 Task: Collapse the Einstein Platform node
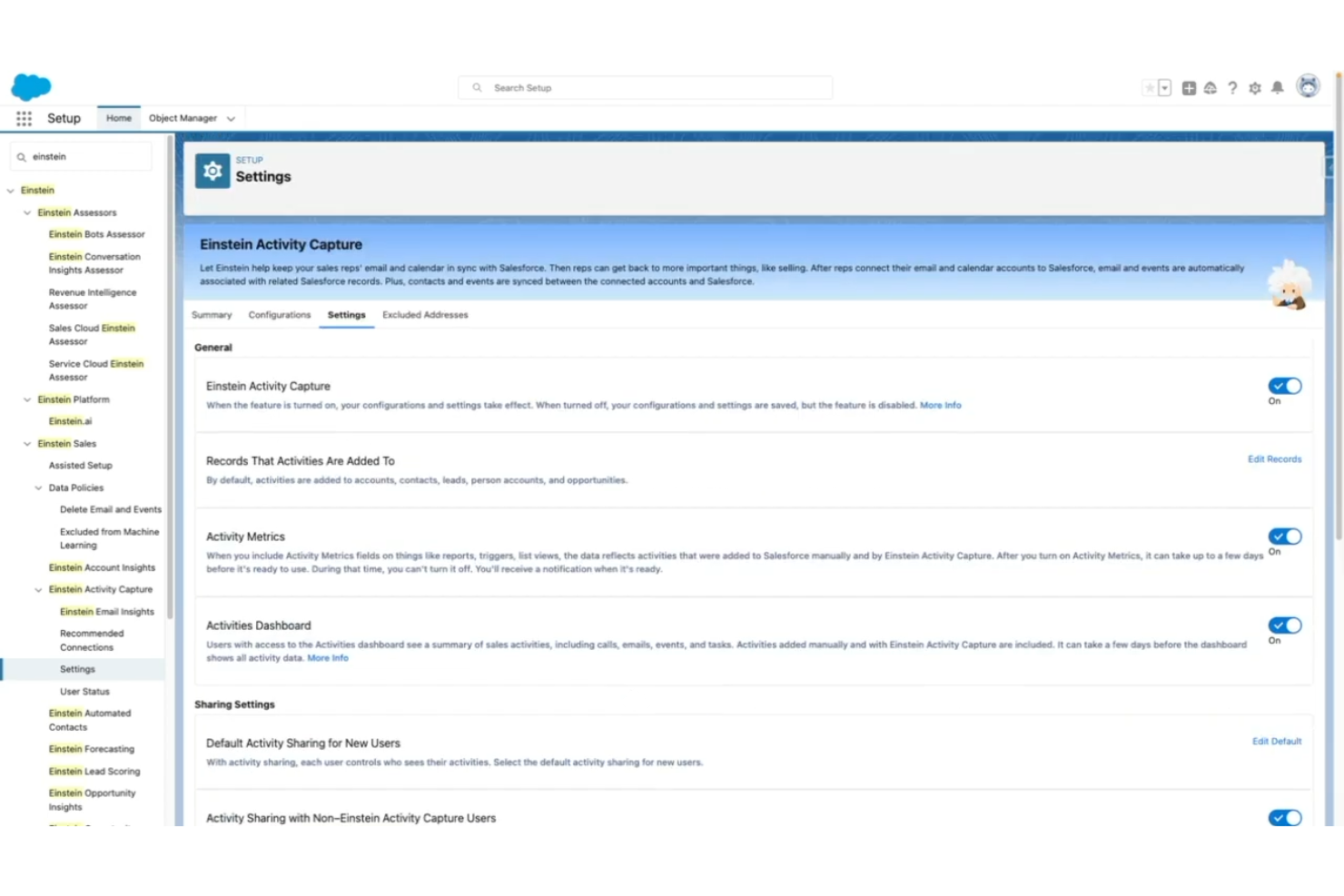[27, 399]
